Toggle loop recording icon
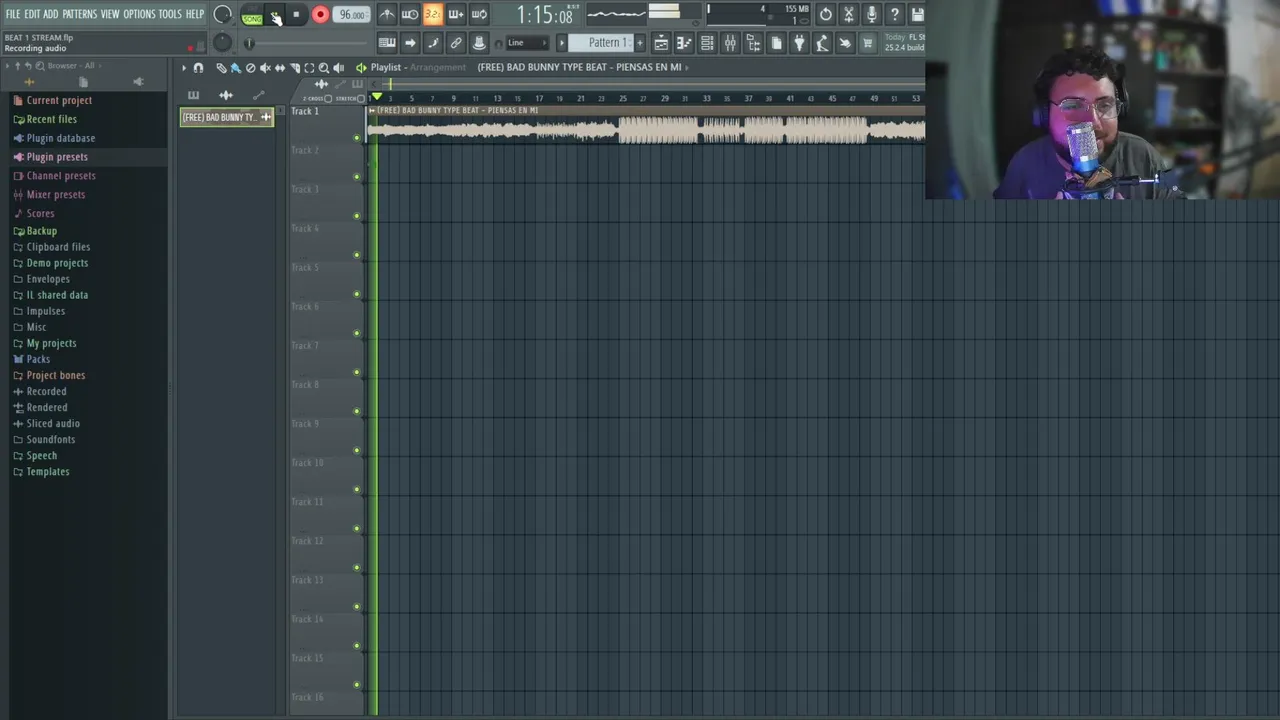 pos(479,14)
